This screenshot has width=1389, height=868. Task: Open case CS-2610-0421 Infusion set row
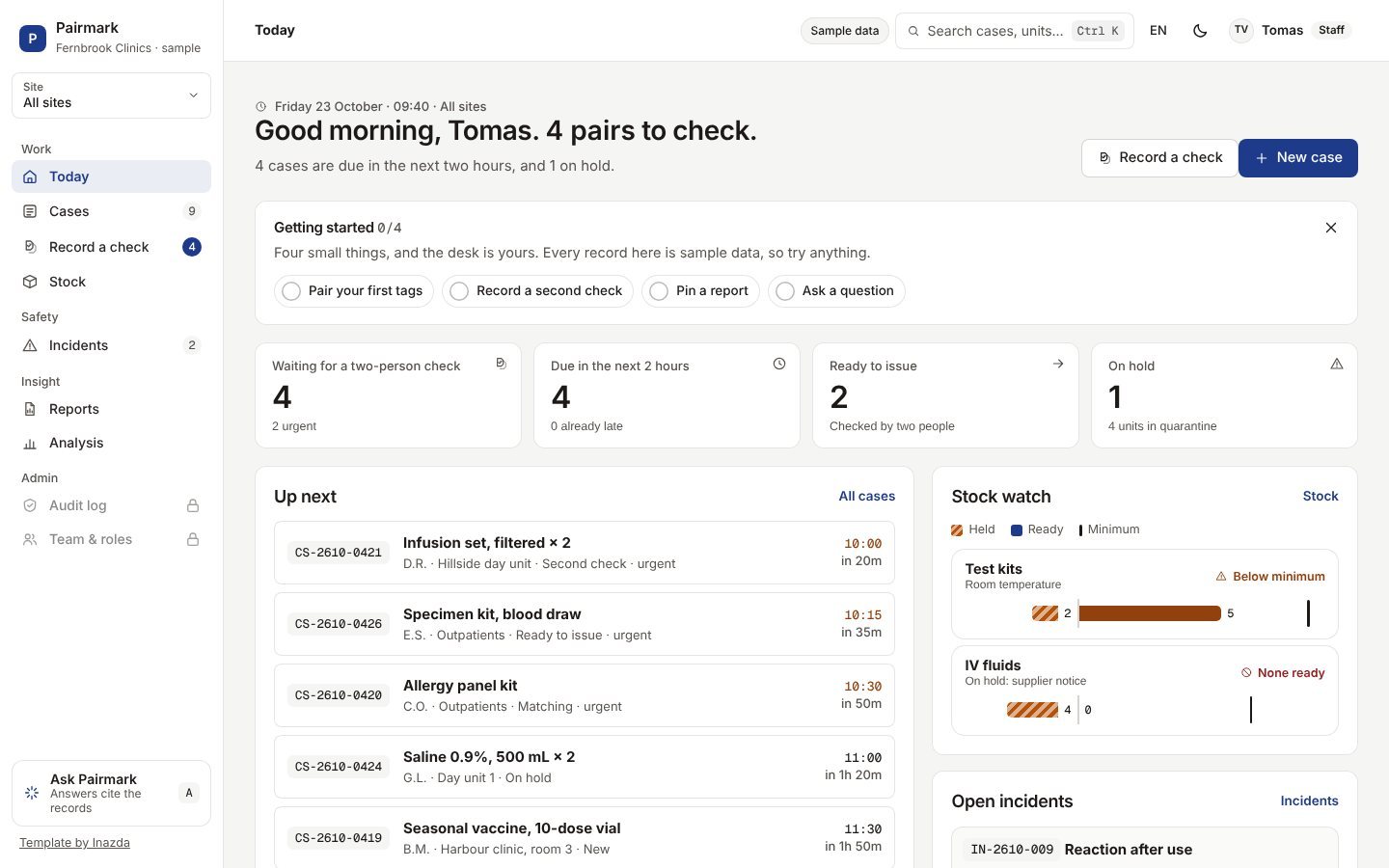pyautogui.click(x=585, y=553)
